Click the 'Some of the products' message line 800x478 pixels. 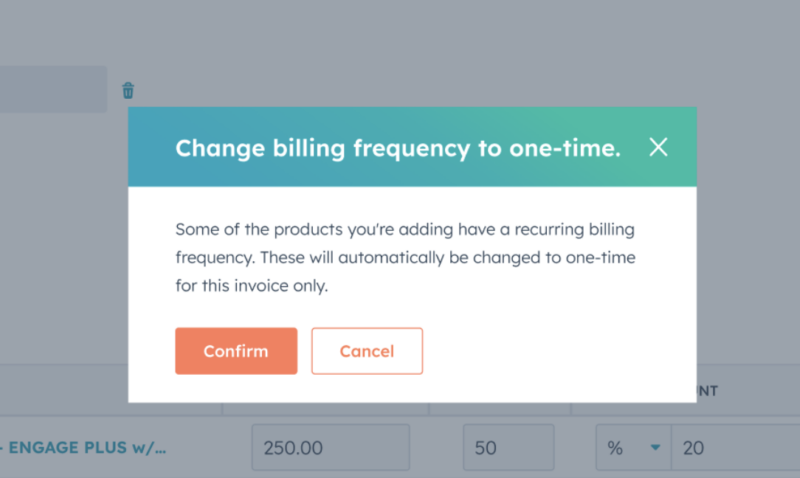405,230
